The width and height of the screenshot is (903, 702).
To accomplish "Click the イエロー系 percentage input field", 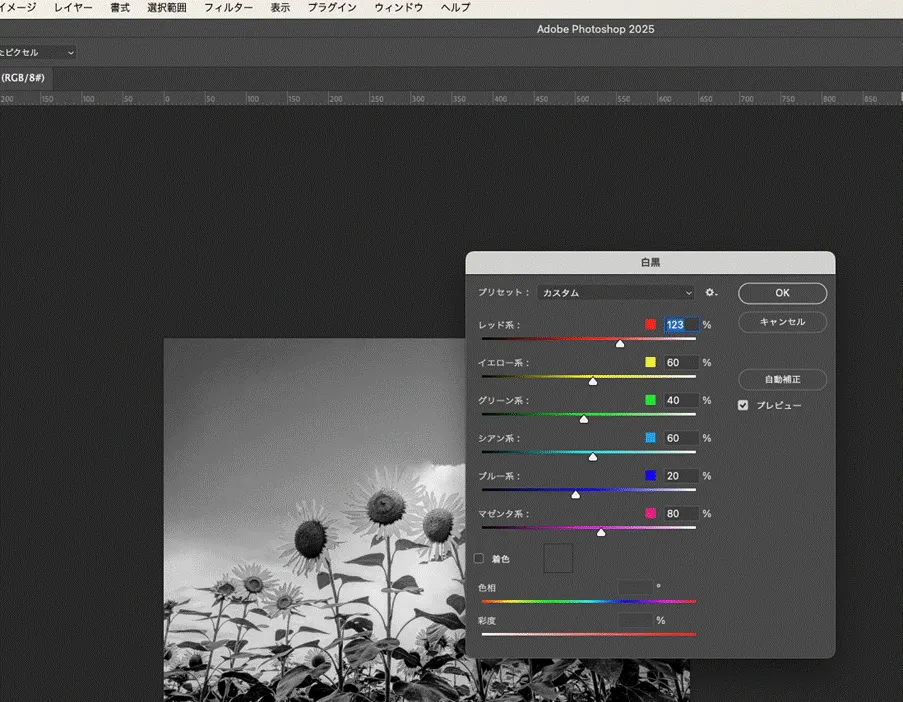I will (x=681, y=363).
